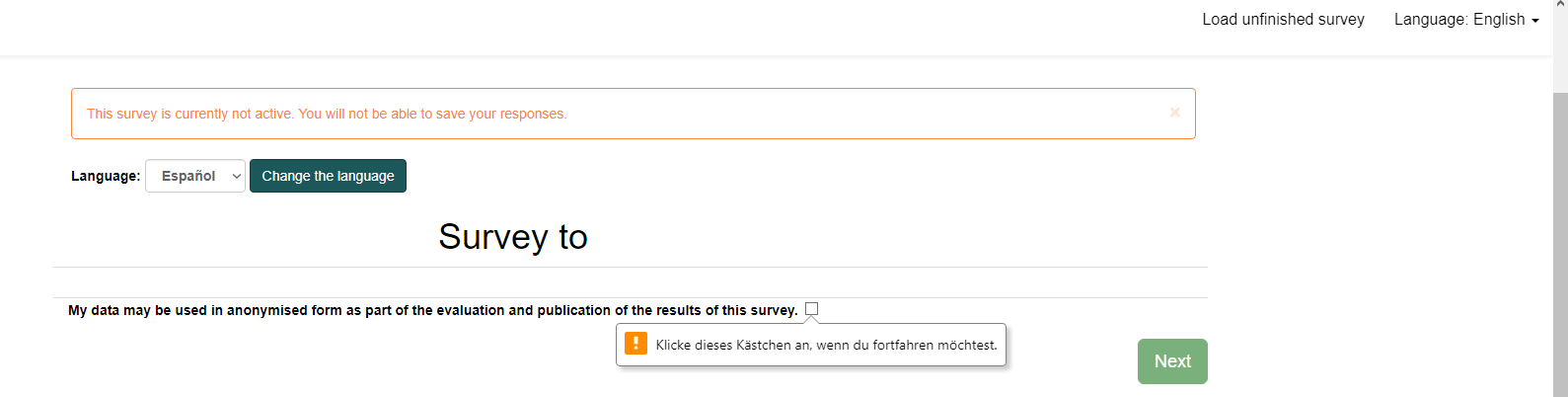Viewport: 1568px width, 397px height.
Task: Click the bold 'Language:' field label
Action: coord(106,176)
